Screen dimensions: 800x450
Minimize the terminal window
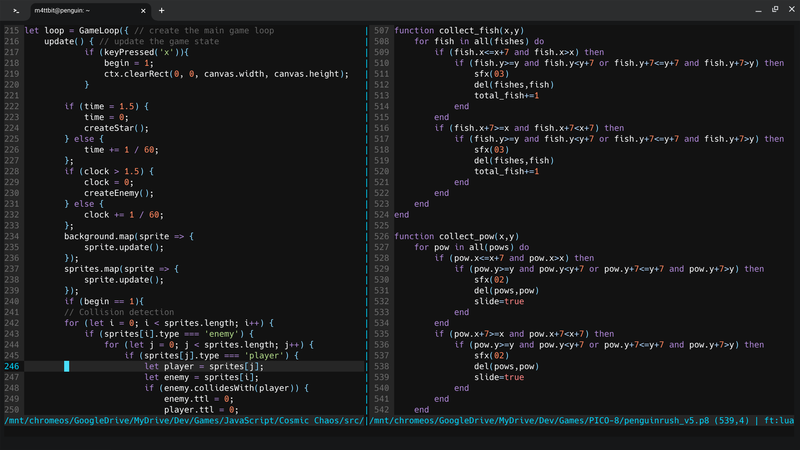(x=758, y=10)
